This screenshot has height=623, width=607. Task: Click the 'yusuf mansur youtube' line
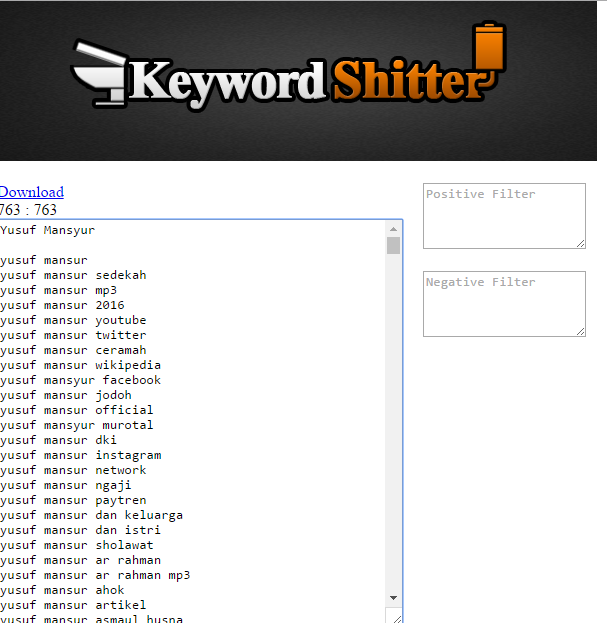click(x=73, y=321)
